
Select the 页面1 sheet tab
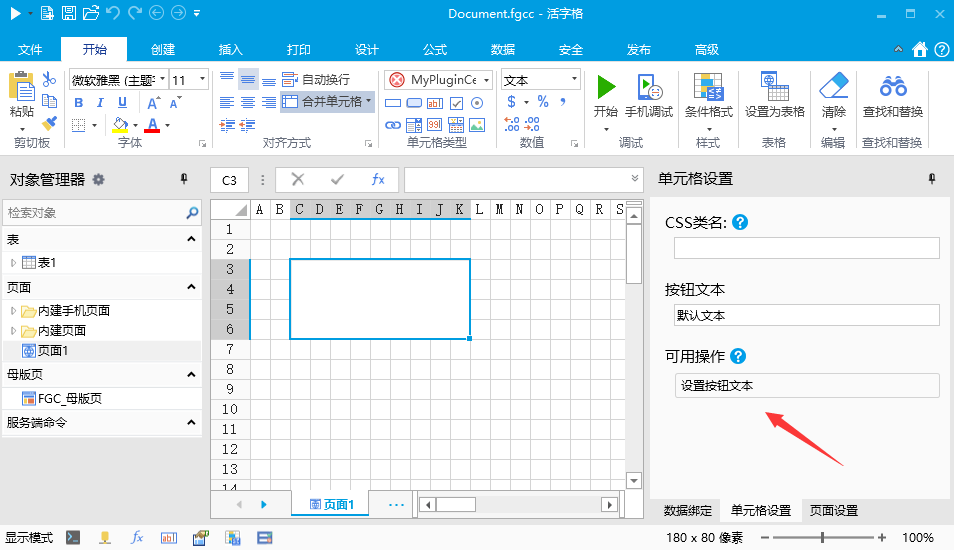pyautogui.click(x=331, y=504)
